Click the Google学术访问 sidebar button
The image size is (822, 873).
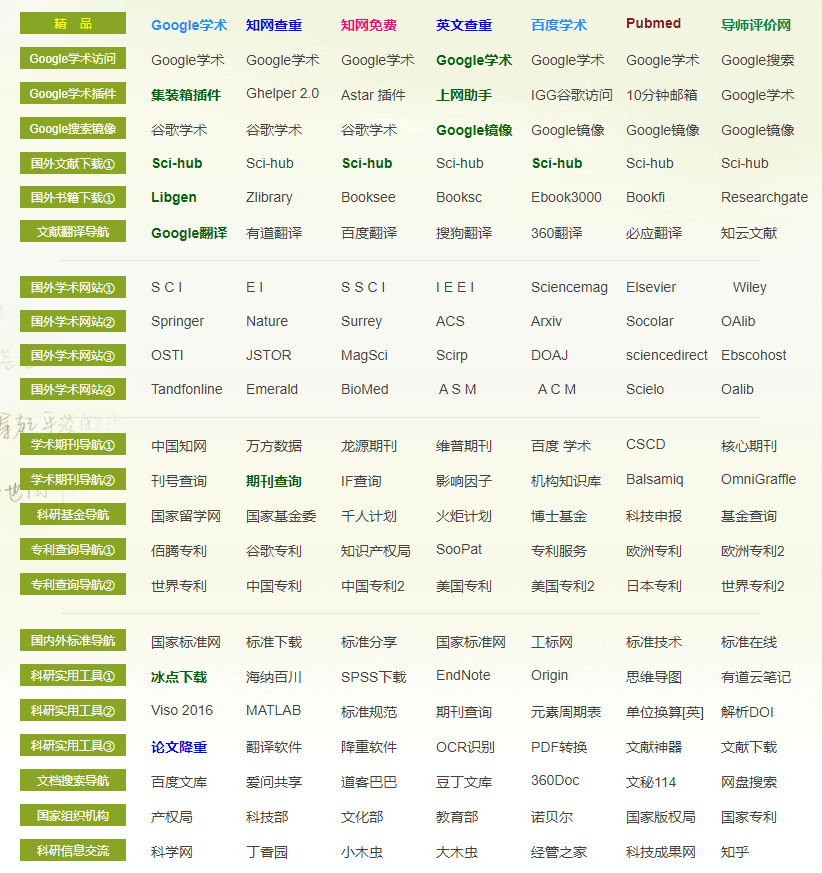(x=72, y=57)
